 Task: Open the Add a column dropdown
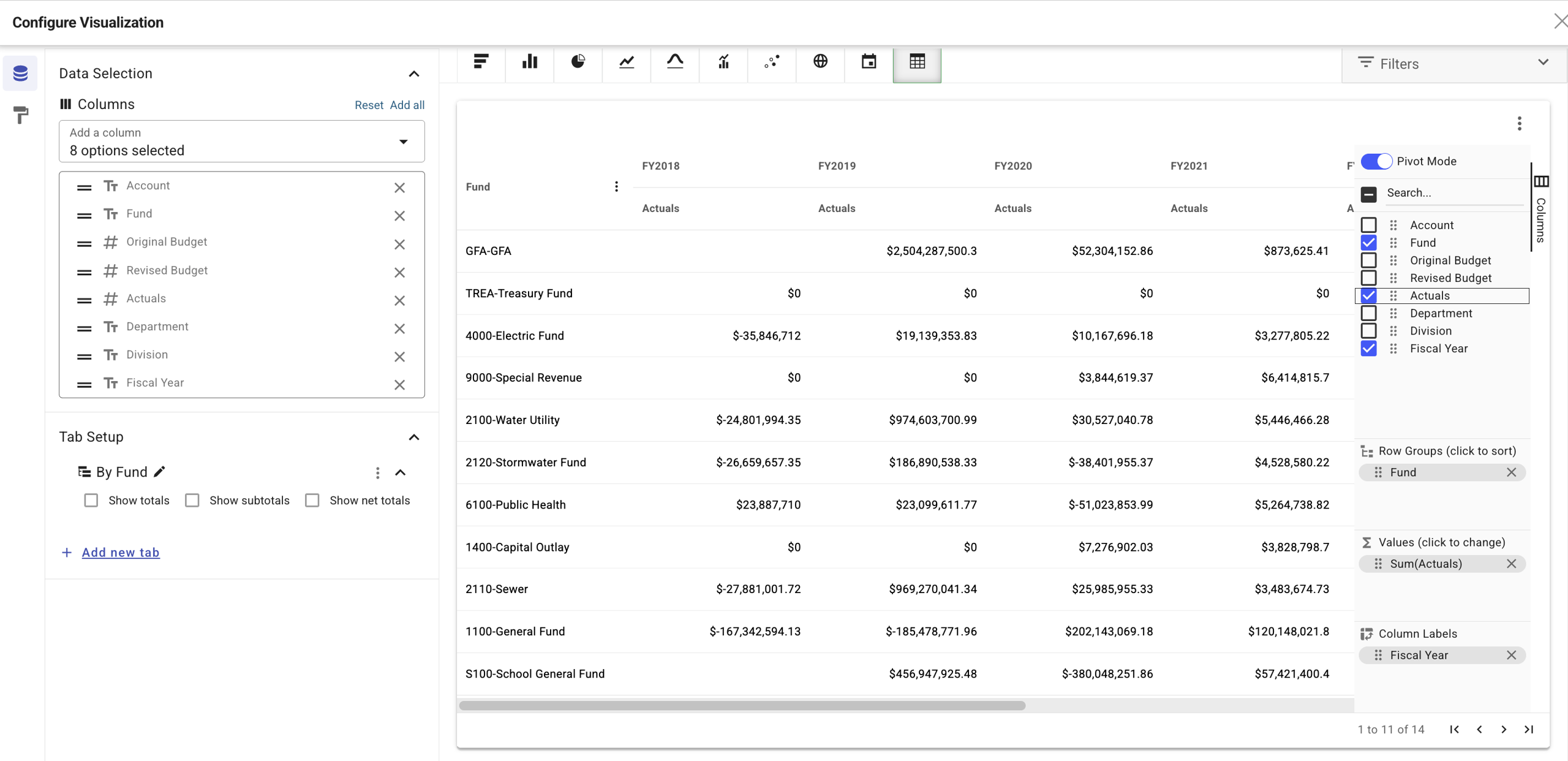click(x=241, y=142)
